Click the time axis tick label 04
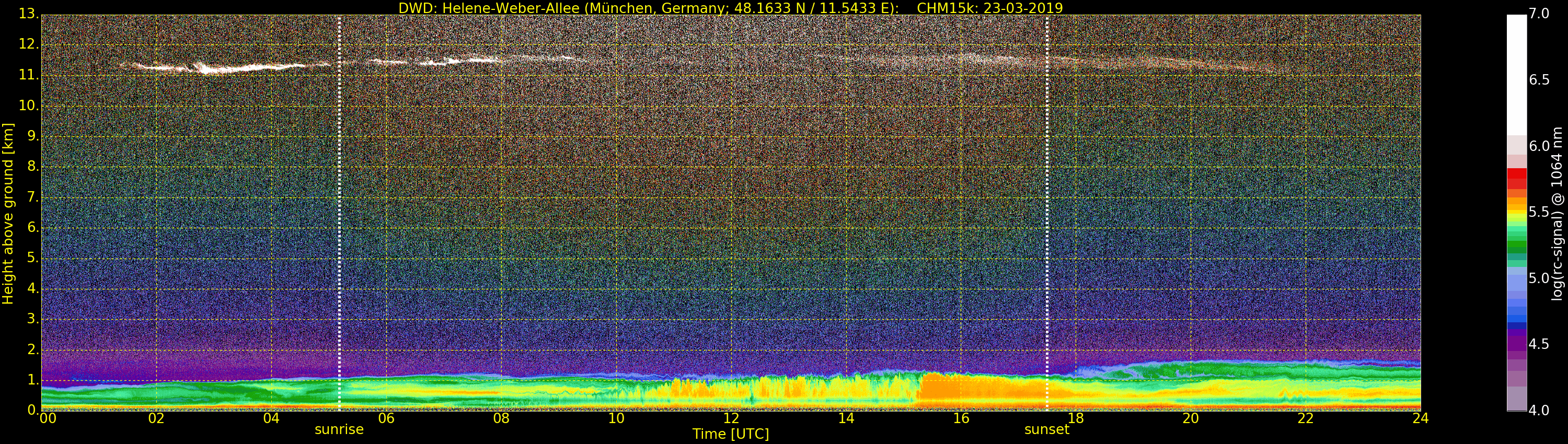1568x444 pixels. pyautogui.click(x=271, y=418)
